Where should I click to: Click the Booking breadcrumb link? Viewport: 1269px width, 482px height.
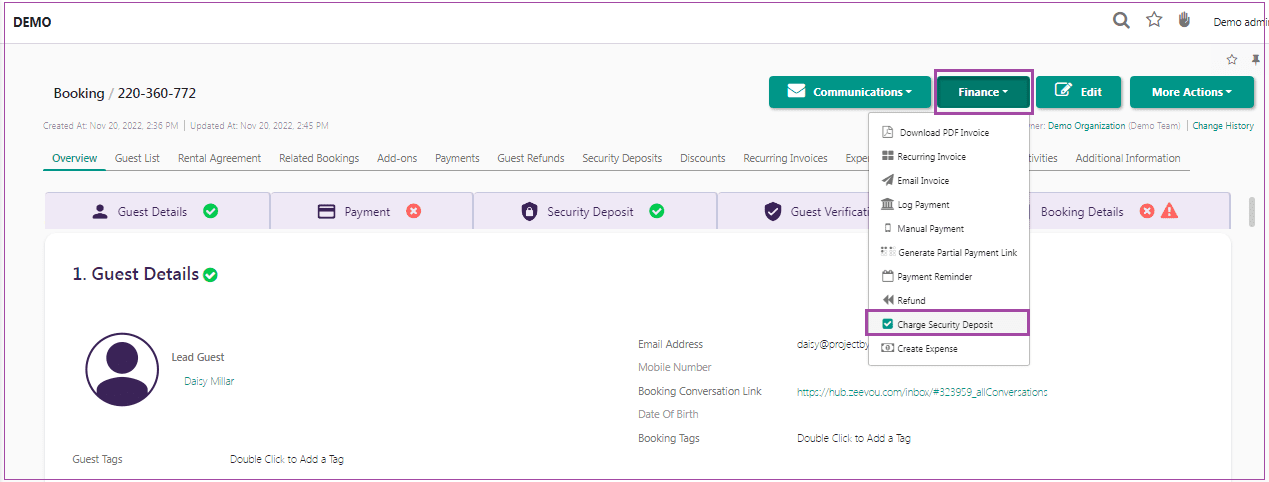(x=79, y=93)
